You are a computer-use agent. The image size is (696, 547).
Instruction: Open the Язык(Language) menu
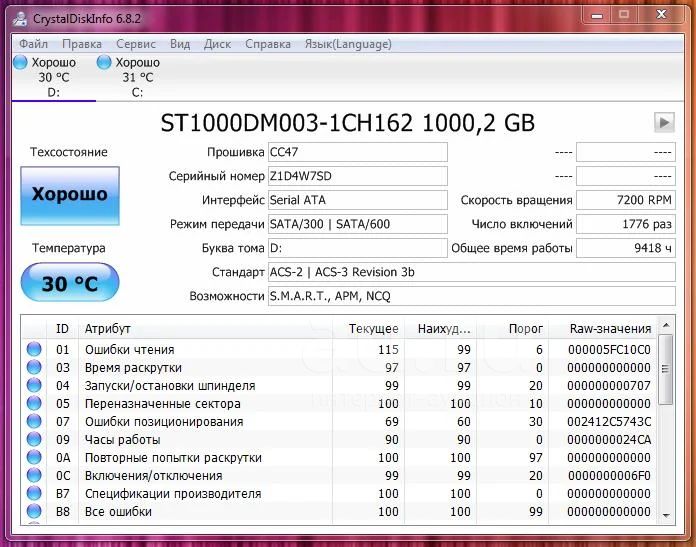coord(348,44)
